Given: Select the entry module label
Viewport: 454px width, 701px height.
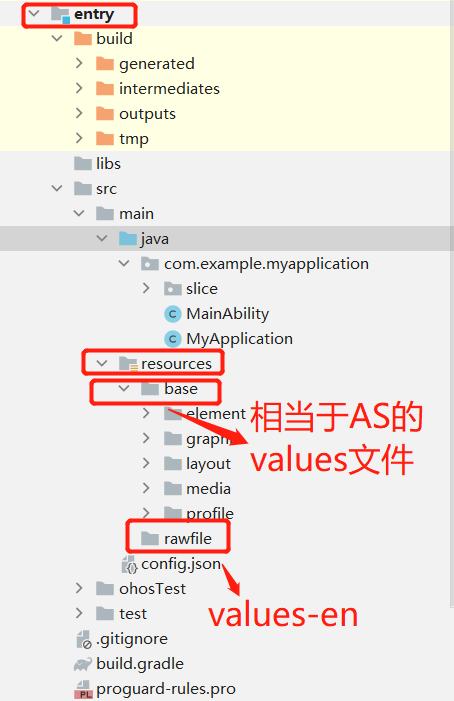Looking at the screenshot, I should [94, 14].
